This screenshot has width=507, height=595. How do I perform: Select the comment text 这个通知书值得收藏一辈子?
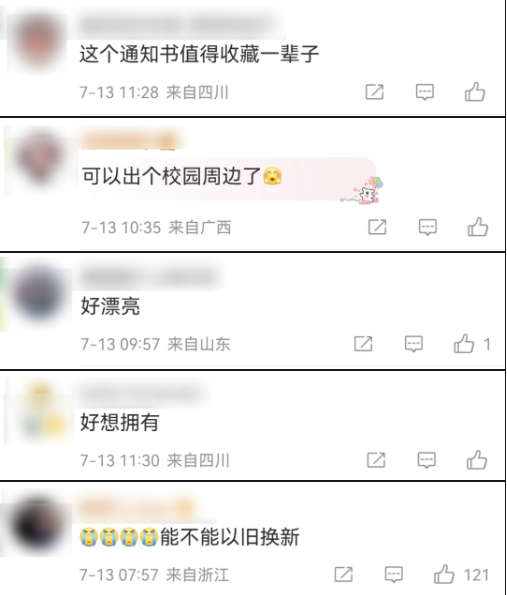[x=199, y=54]
